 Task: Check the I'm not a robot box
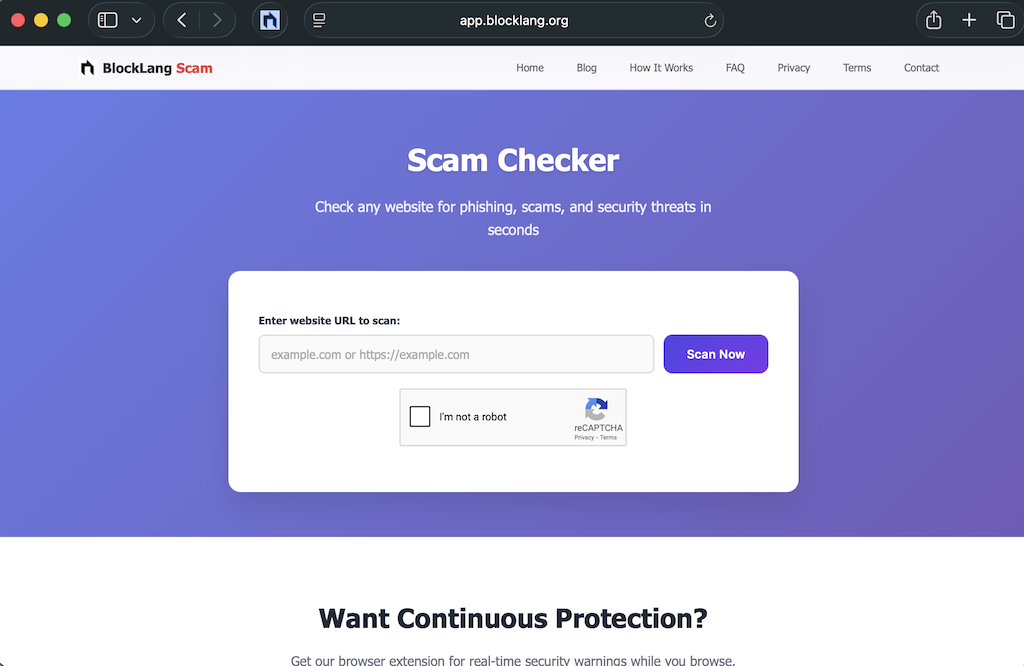point(420,416)
